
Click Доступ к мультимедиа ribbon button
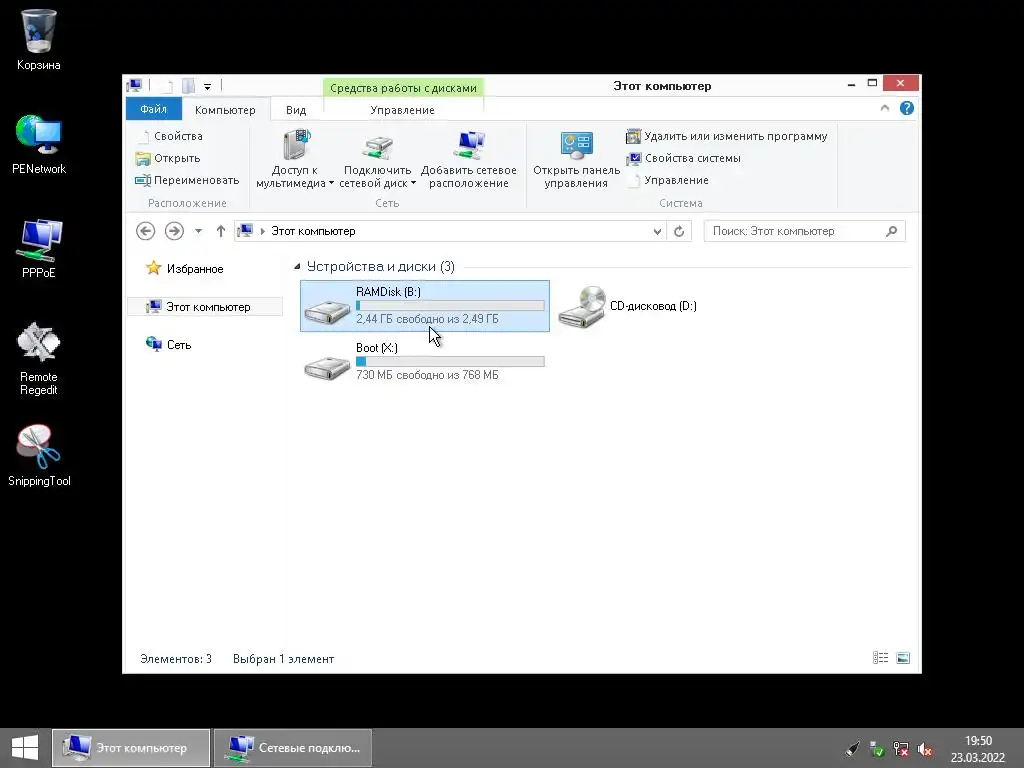295,159
